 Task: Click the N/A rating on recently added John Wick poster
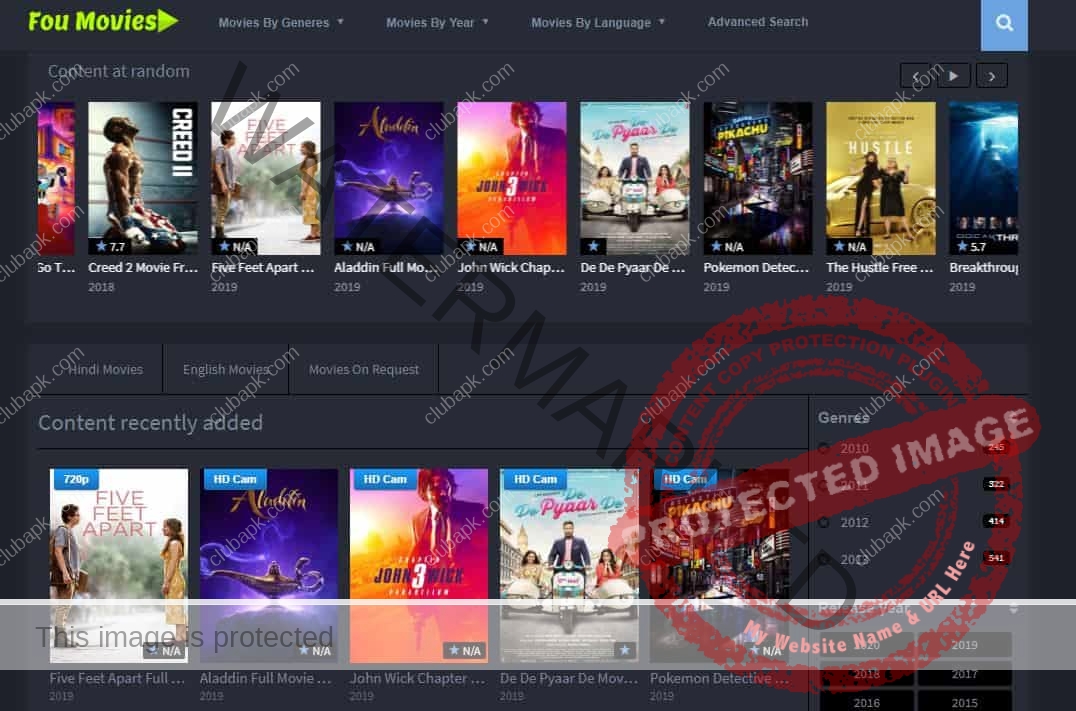point(465,650)
